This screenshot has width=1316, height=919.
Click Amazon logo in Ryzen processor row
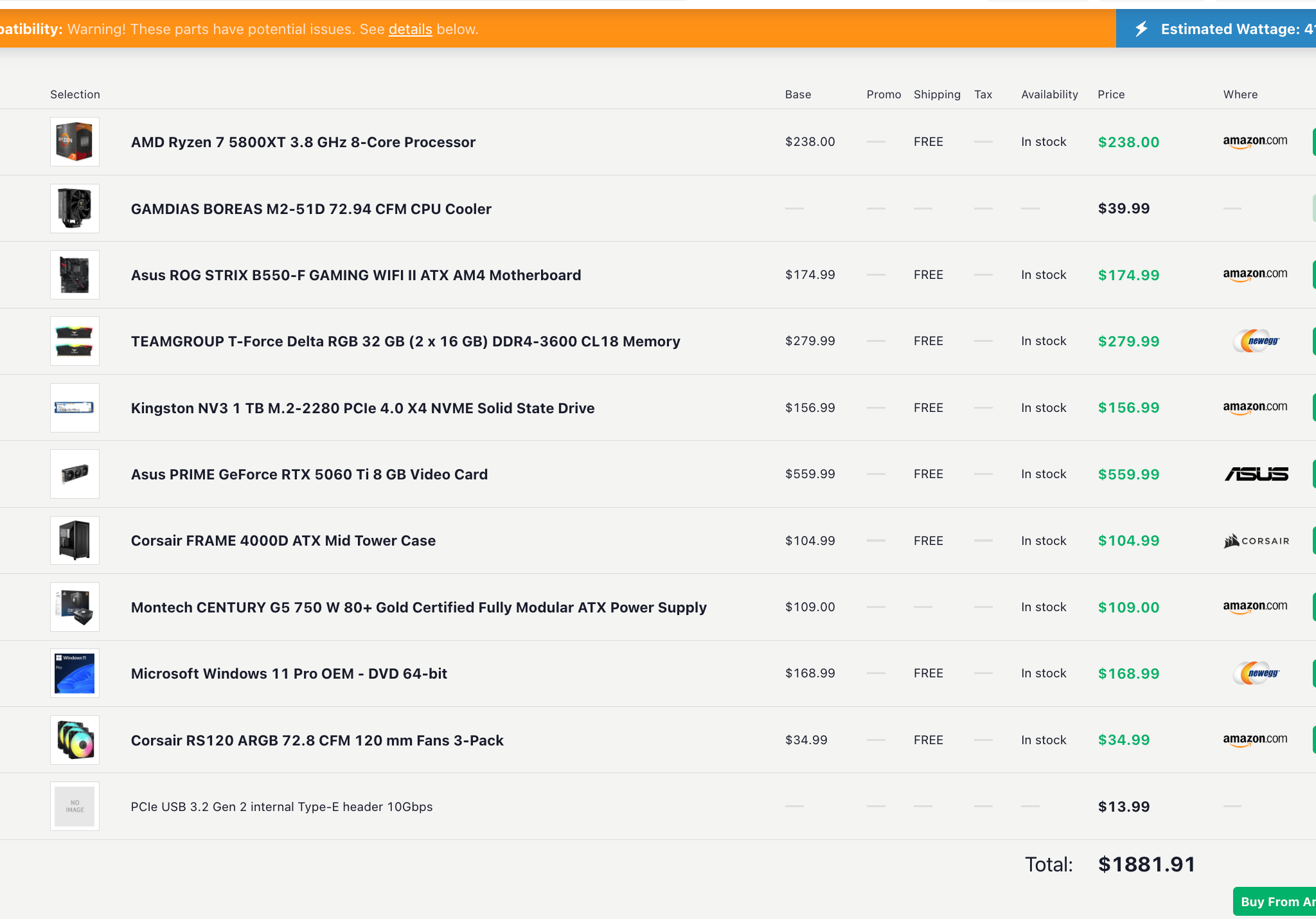[x=1255, y=141]
